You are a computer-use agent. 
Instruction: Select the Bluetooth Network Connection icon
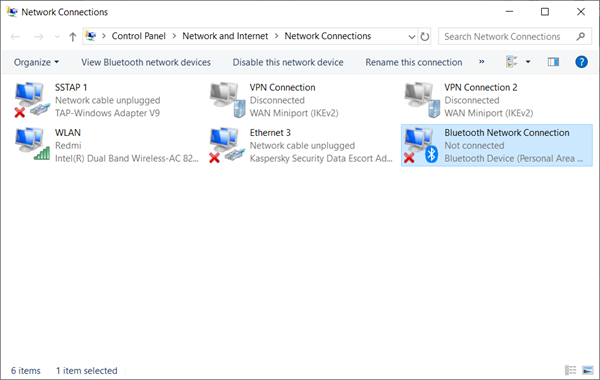(421, 145)
